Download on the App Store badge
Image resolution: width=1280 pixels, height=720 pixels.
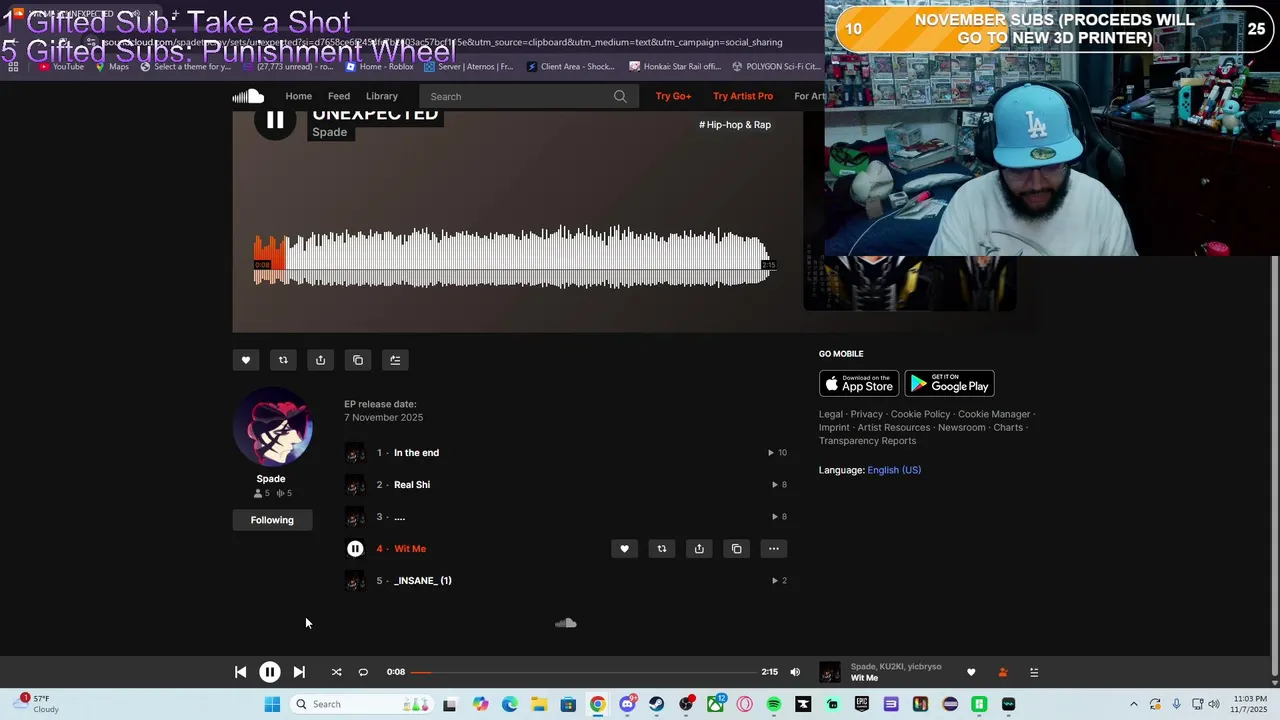click(859, 384)
